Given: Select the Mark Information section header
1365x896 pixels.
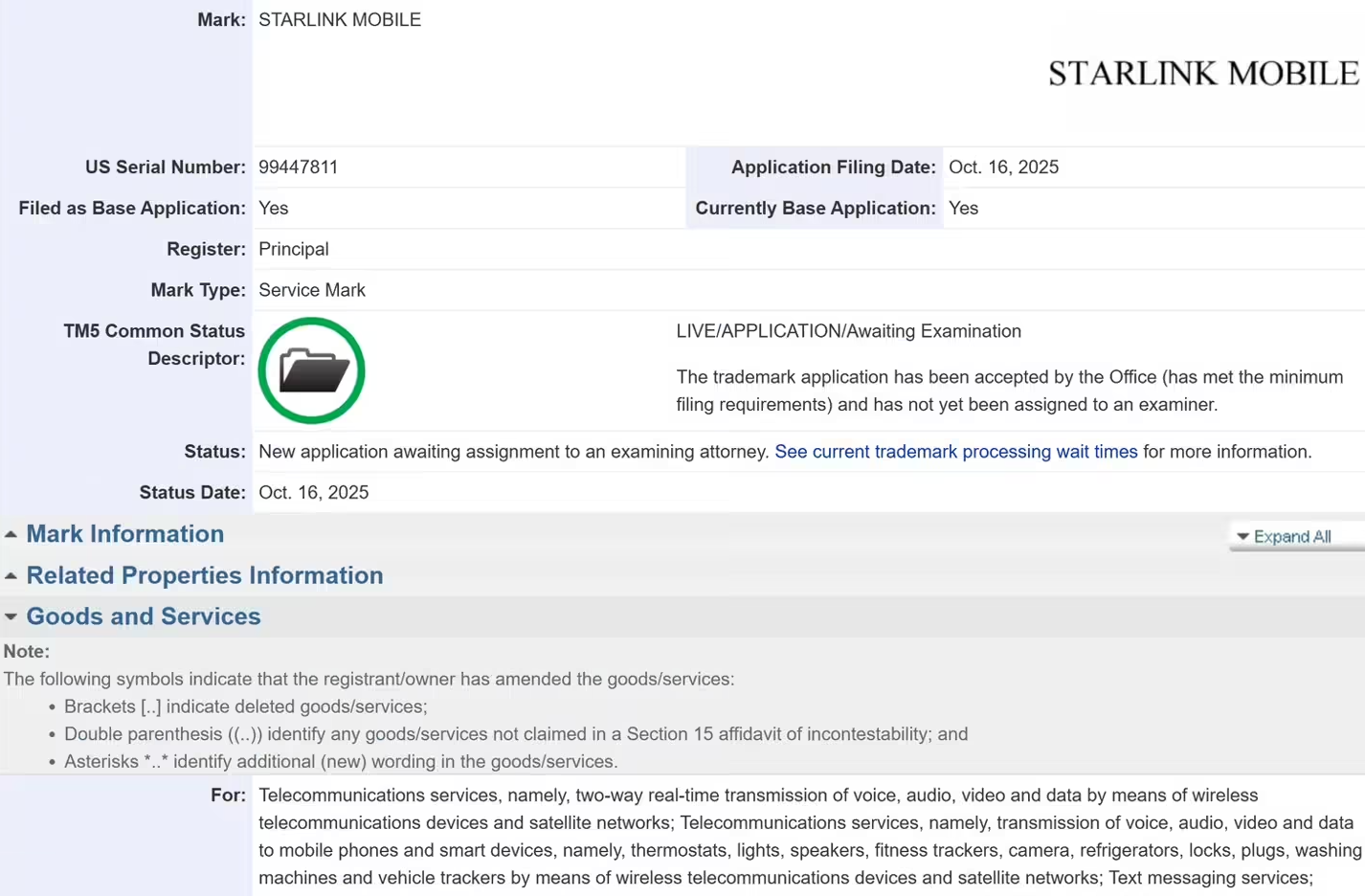Looking at the screenshot, I should [x=124, y=534].
